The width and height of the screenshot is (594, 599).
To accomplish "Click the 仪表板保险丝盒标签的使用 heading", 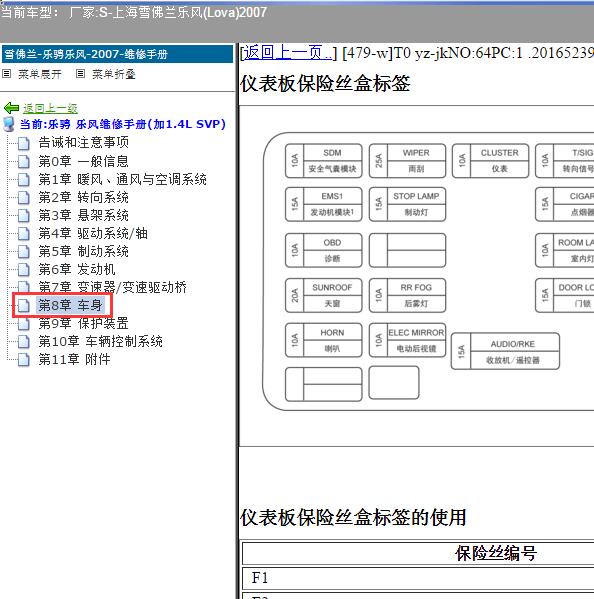I will (353, 518).
